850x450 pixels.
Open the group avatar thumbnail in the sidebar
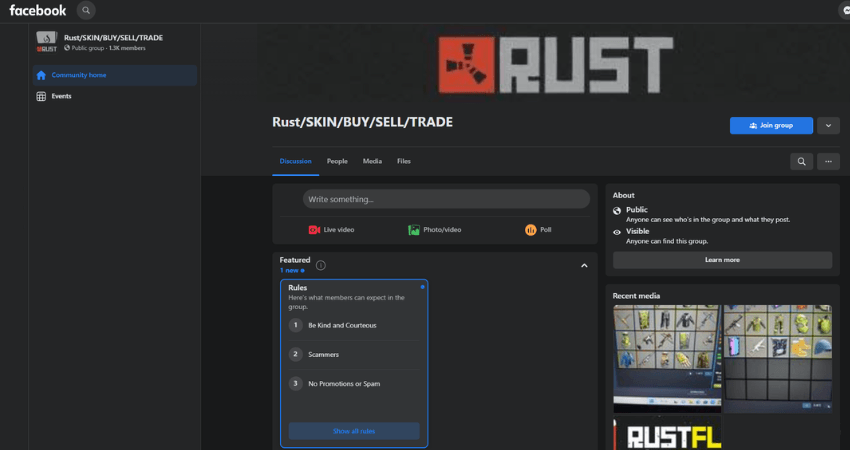[x=47, y=42]
